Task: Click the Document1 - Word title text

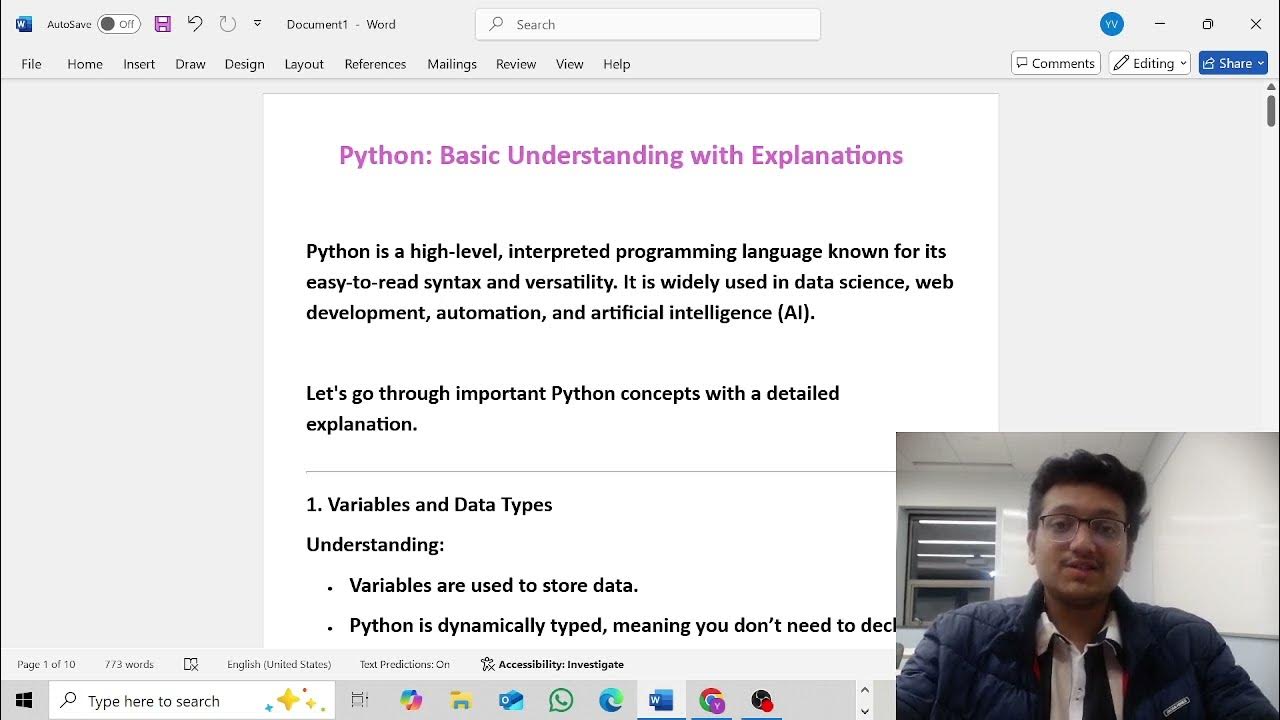Action: tap(341, 24)
